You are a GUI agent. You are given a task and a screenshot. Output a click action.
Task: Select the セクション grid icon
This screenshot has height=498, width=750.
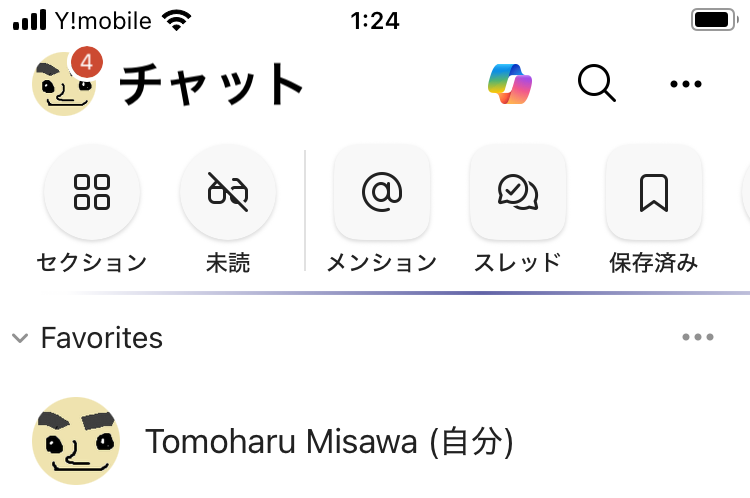click(x=92, y=192)
